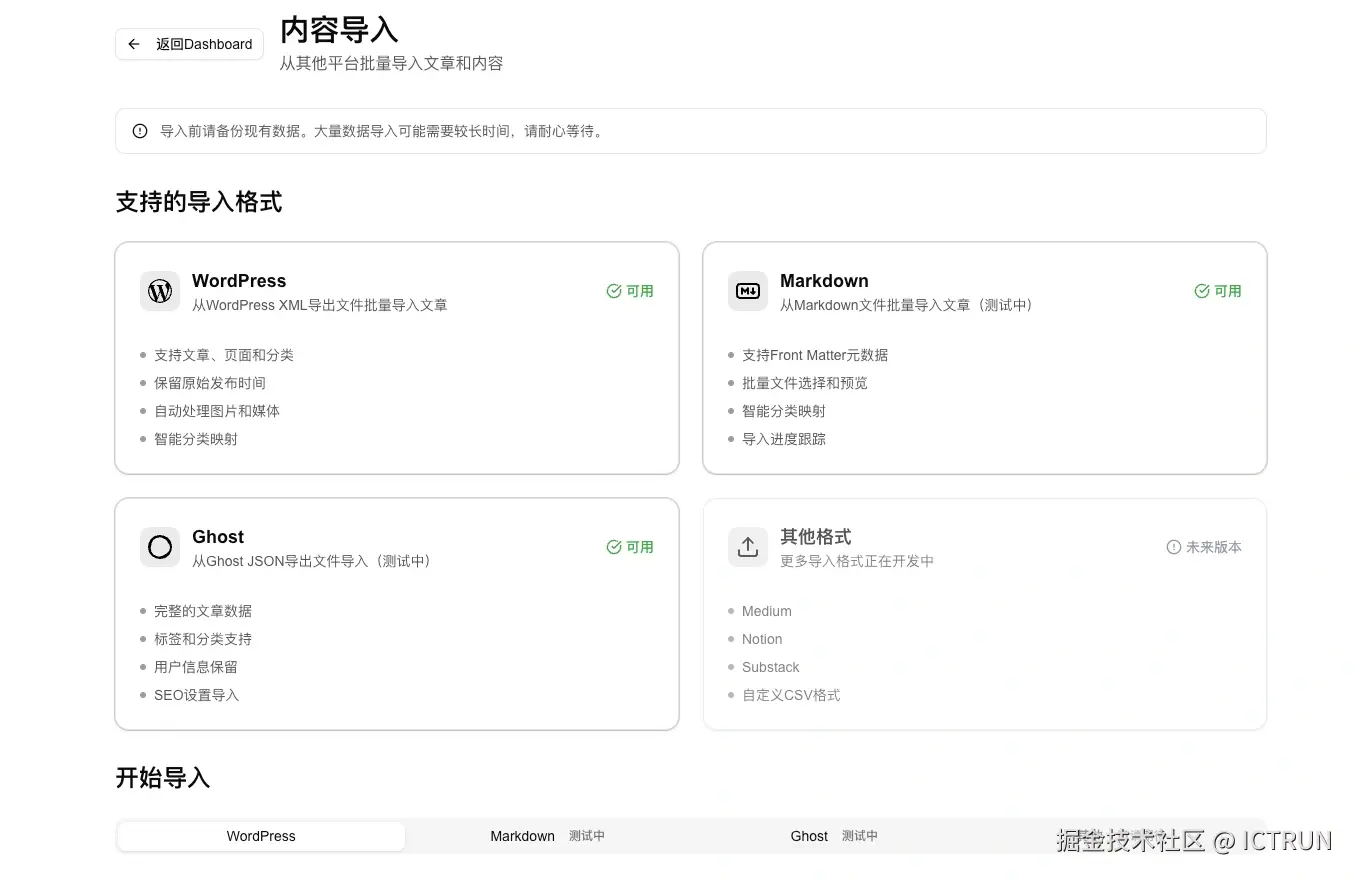Click 从WordPress XML导出文件批量导入文章 description

click(x=320, y=305)
